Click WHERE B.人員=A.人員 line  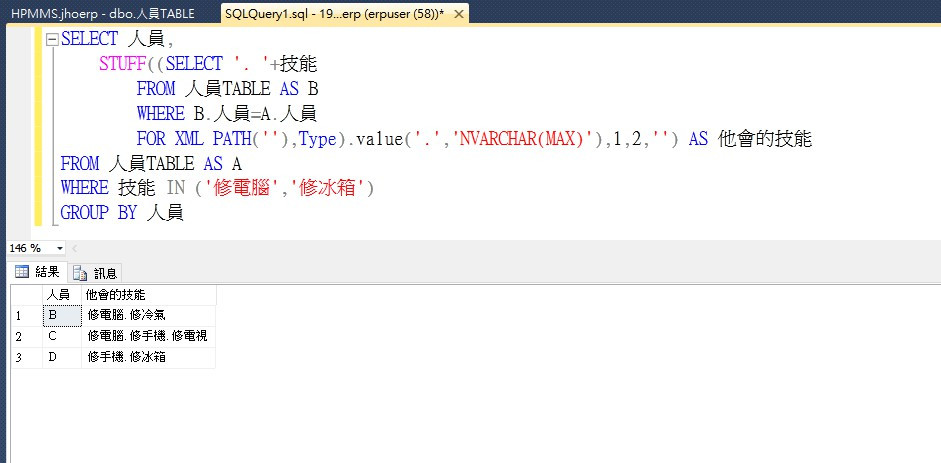[x=227, y=113]
